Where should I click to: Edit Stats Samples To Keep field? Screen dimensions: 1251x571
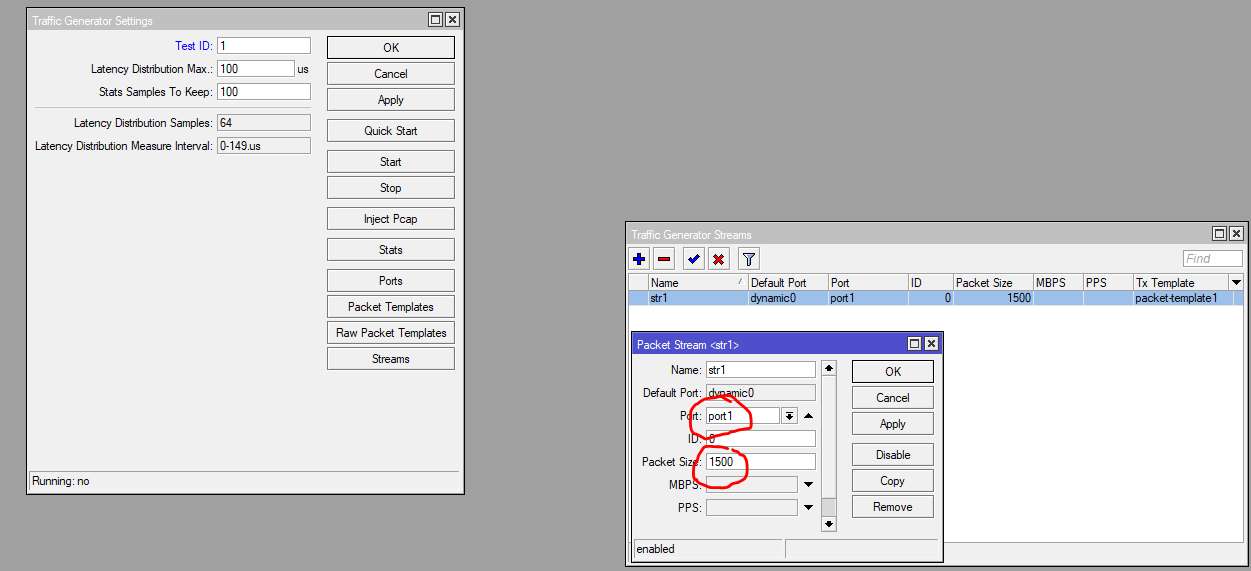point(264,92)
